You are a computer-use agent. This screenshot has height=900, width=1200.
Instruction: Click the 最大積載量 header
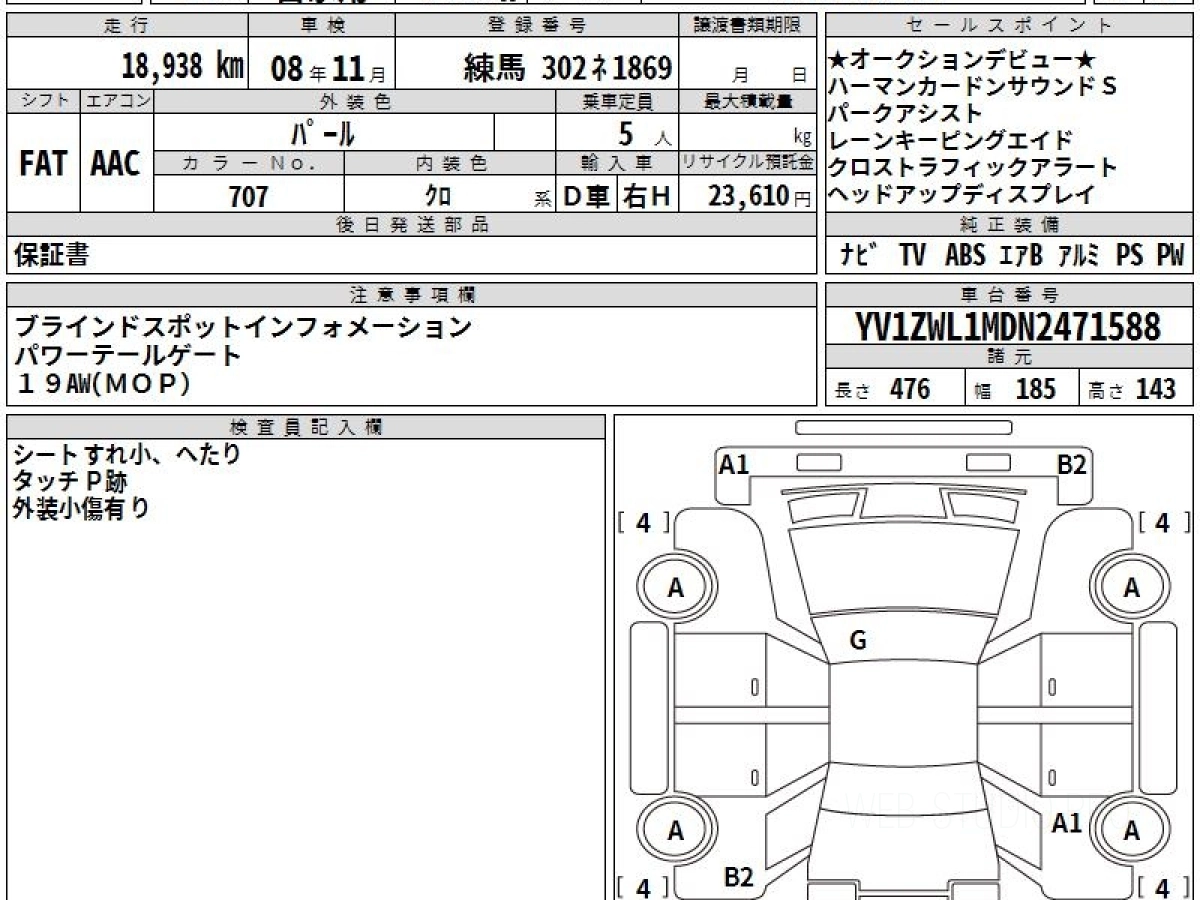pos(748,101)
